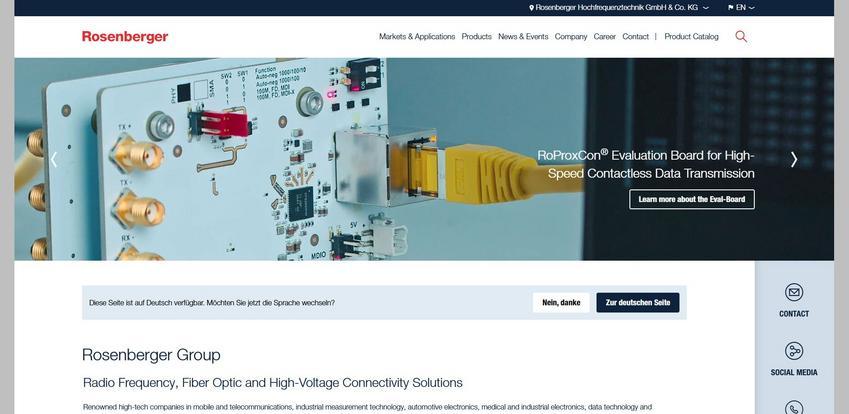The image size is (849, 414).
Task: Click the Contact envelope icon in sidebar
Action: (794, 292)
